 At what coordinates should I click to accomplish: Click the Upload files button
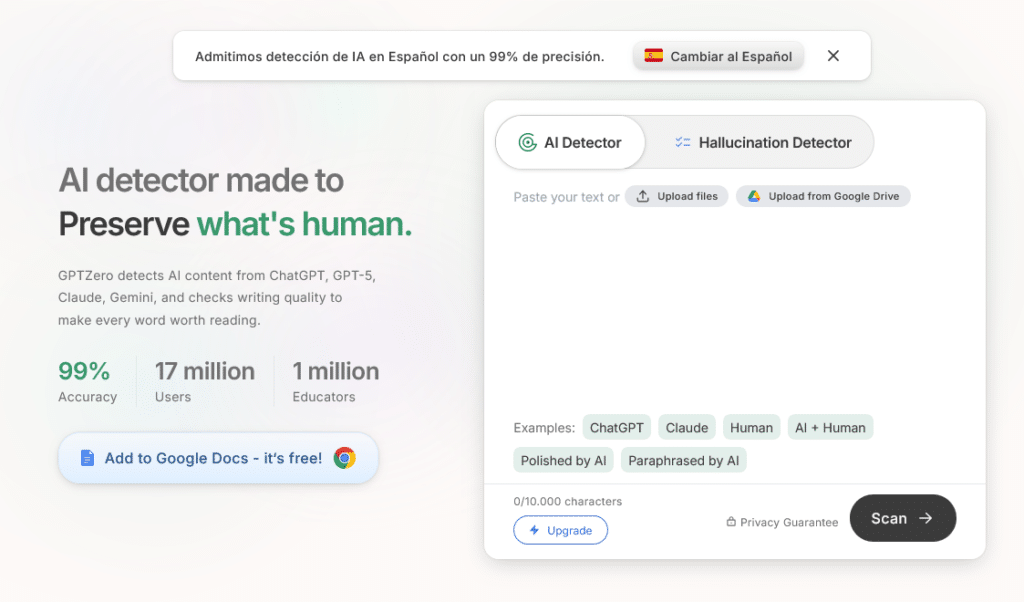tap(677, 197)
